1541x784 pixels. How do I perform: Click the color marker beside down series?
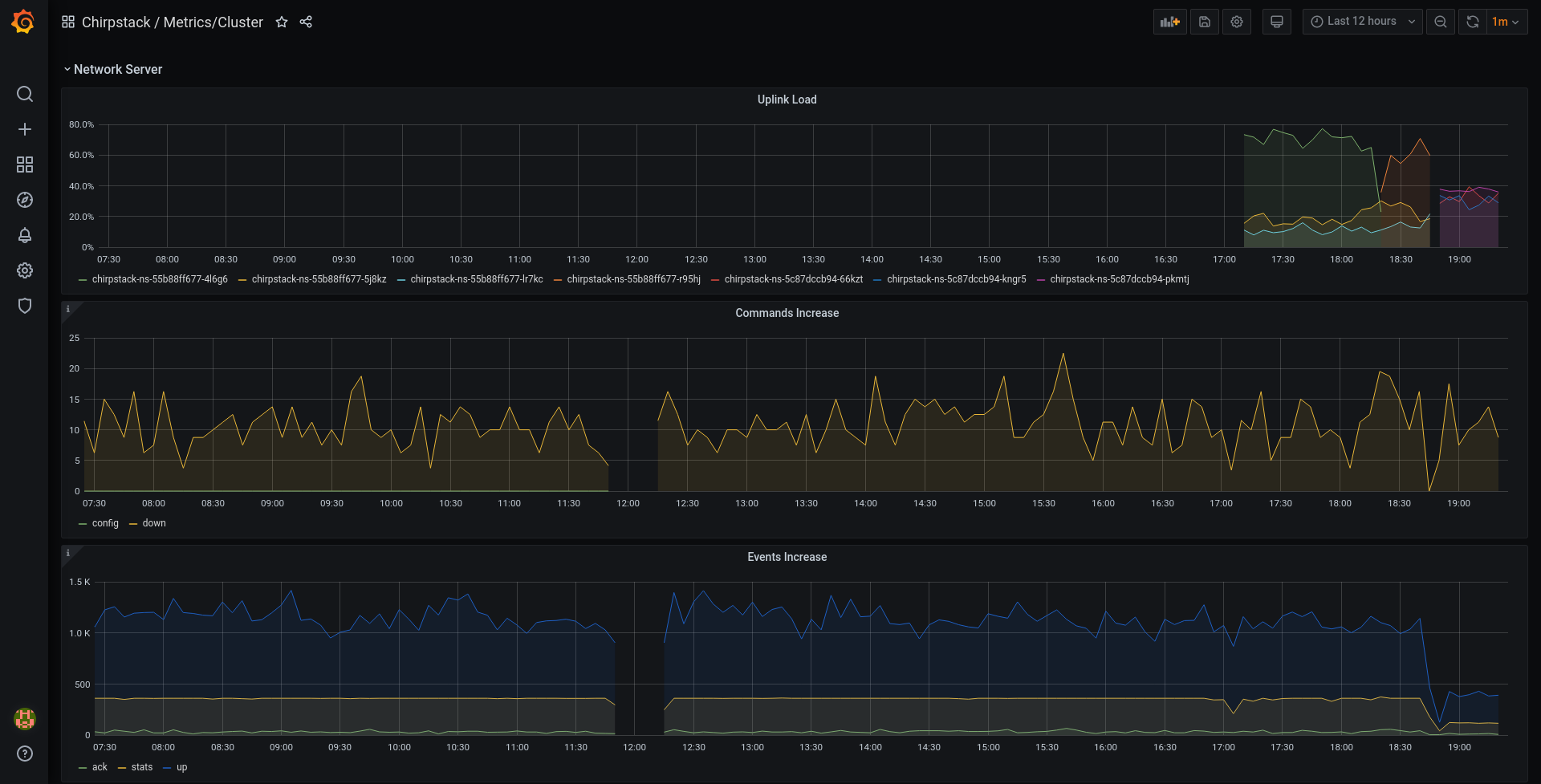tap(133, 523)
